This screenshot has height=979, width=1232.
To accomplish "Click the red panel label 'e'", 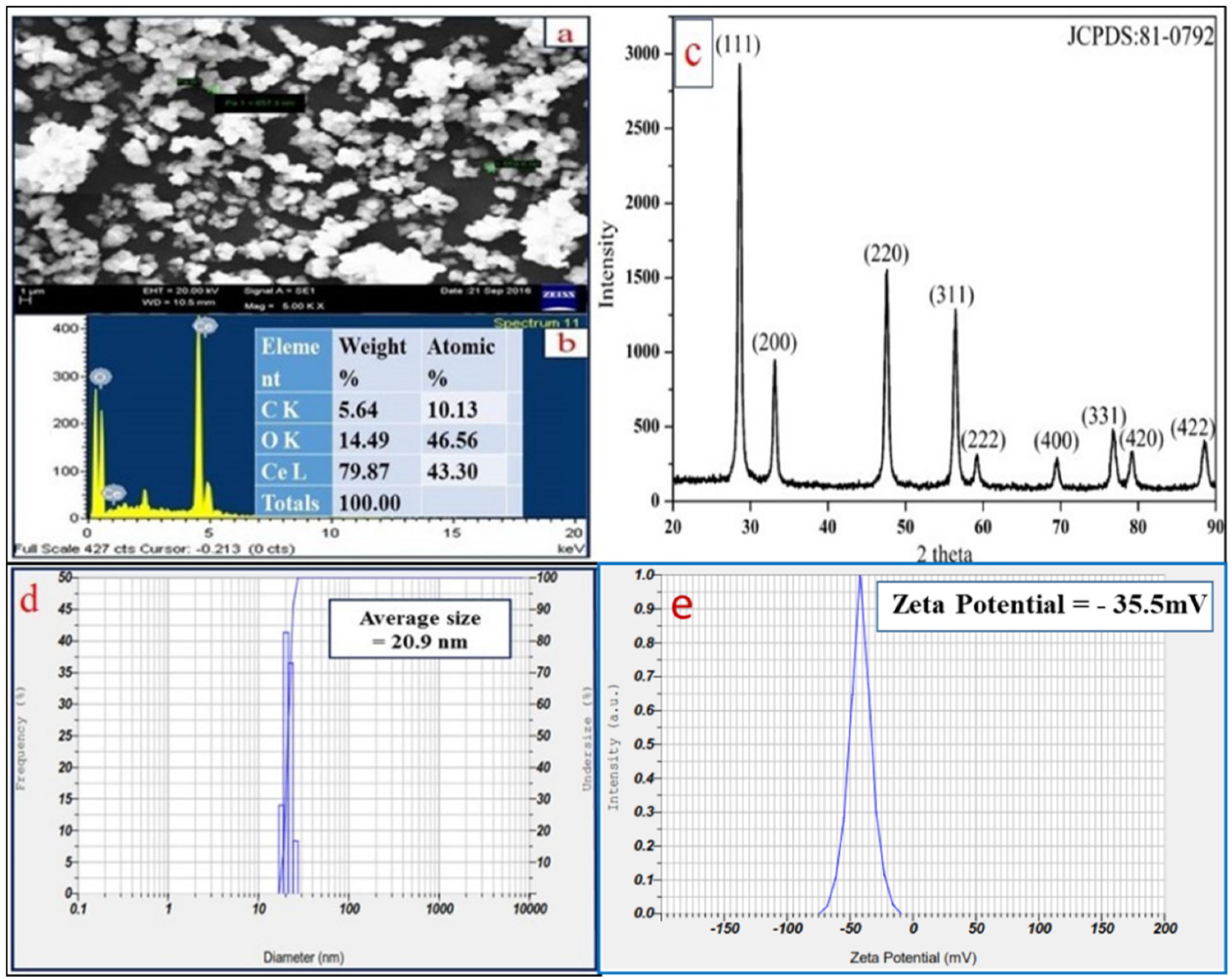I will (682, 605).
